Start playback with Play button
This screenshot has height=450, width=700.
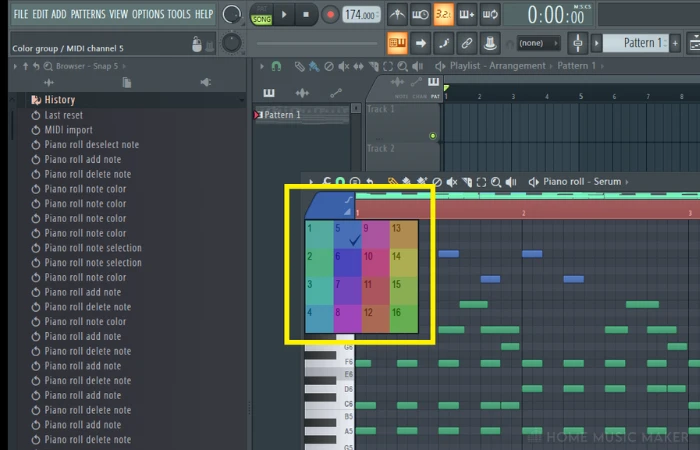click(x=284, y=15)
